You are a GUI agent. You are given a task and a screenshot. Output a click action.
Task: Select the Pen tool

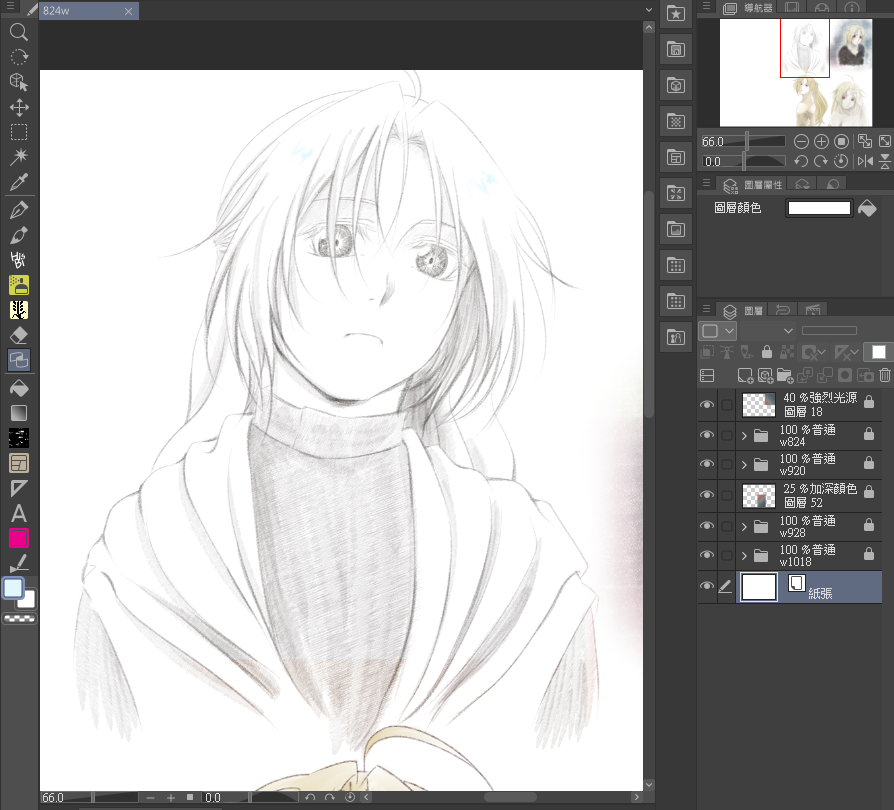[19, 210]
